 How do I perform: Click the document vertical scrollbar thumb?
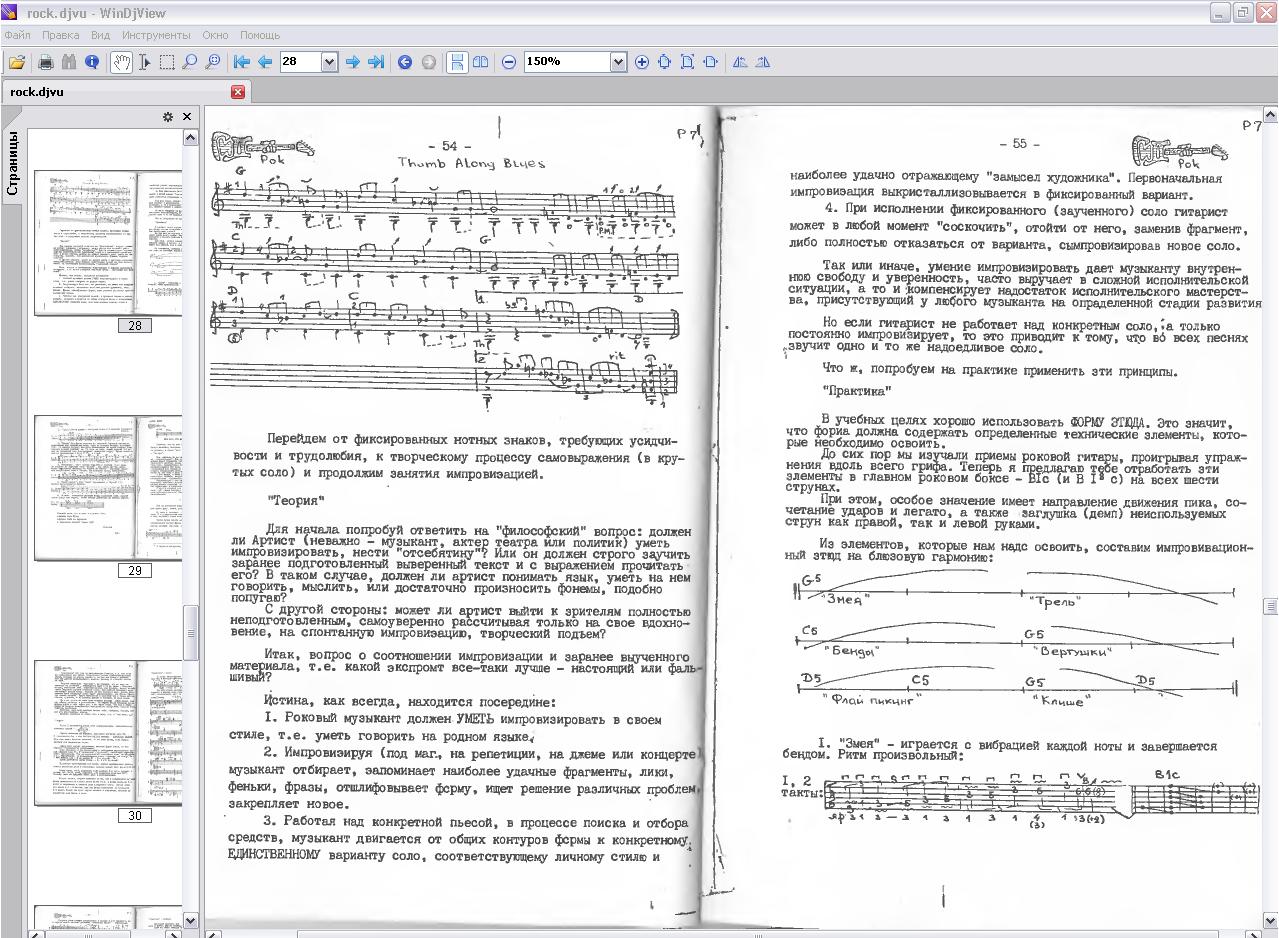coord(1271,607)
